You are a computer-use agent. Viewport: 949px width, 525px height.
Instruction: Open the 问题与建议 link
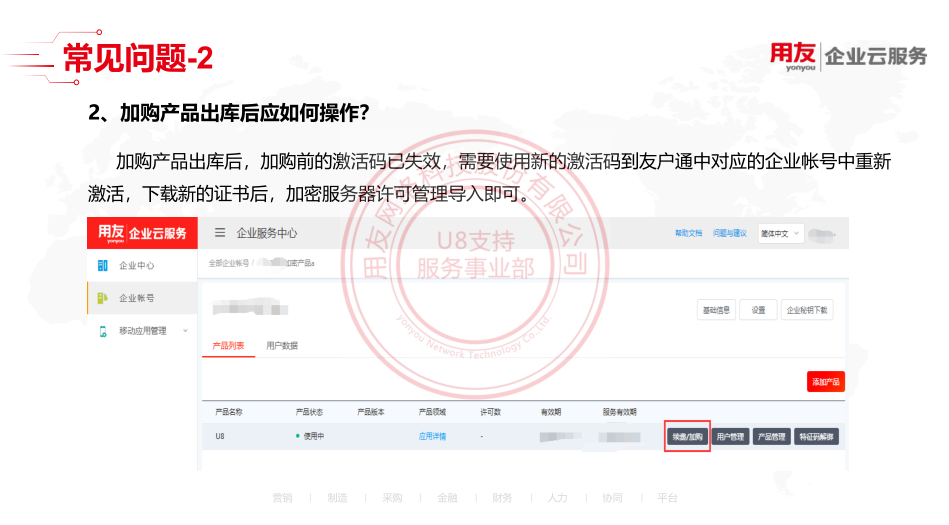coord(729,233)
